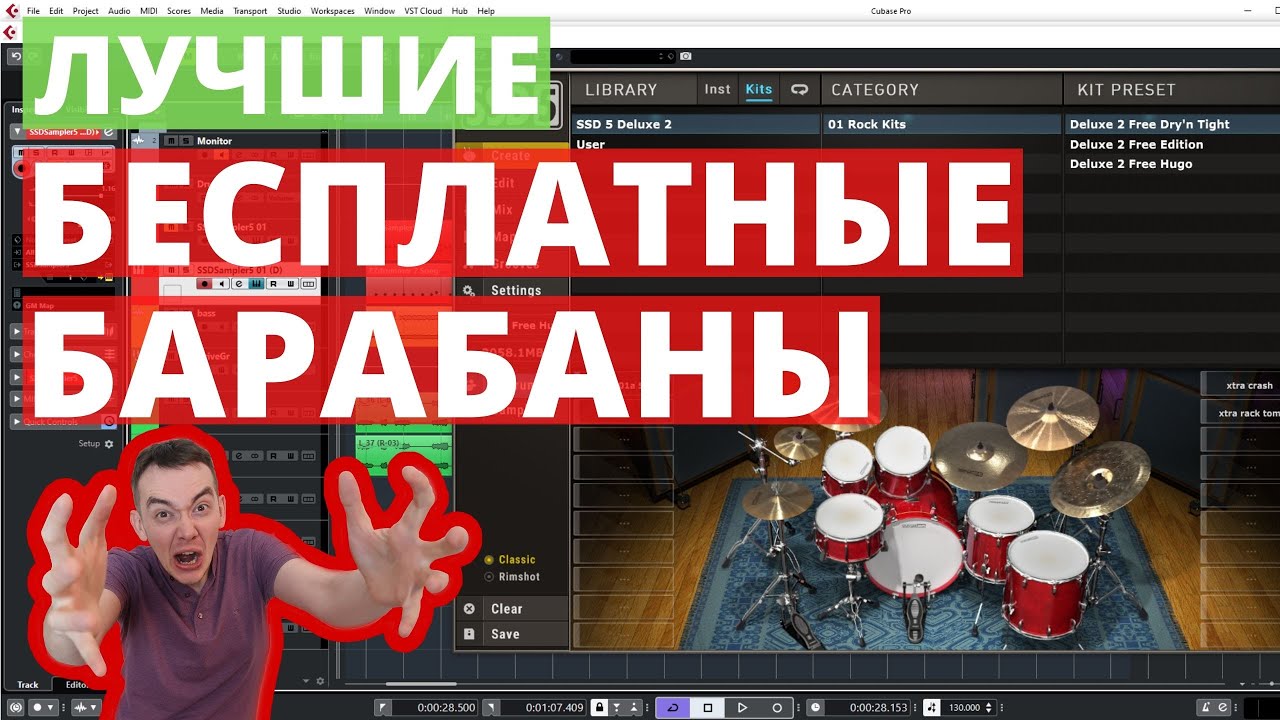Image resolution: width=1280 pixels, height=720 pixels.
Task: Click the transport Record button
Action: click(x=777, y=707)
